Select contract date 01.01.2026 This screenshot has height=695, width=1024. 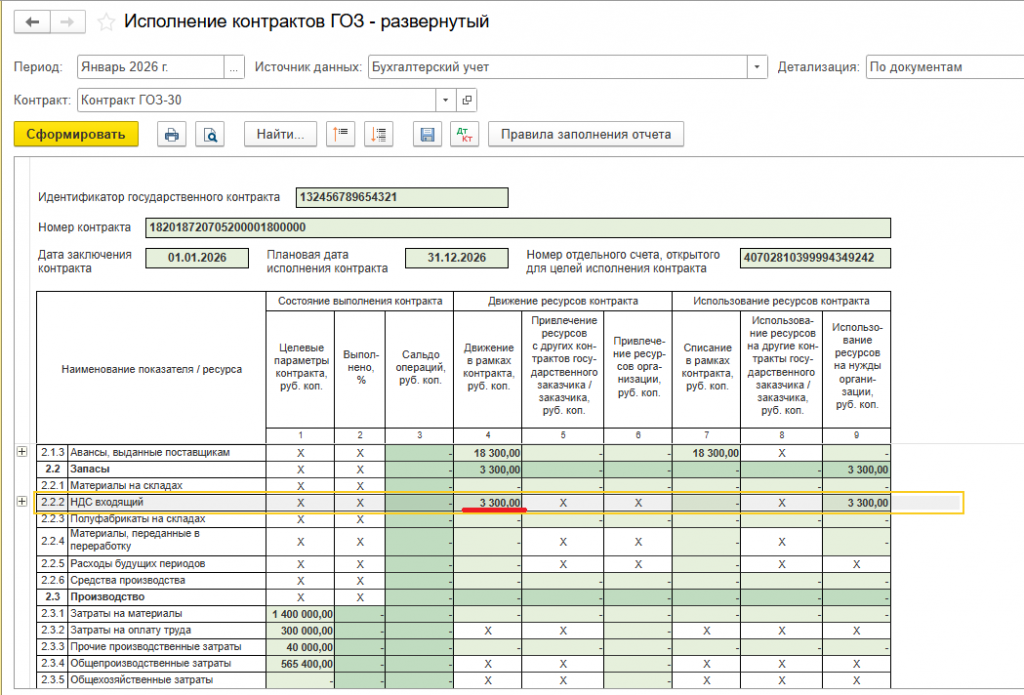[197, 258]
